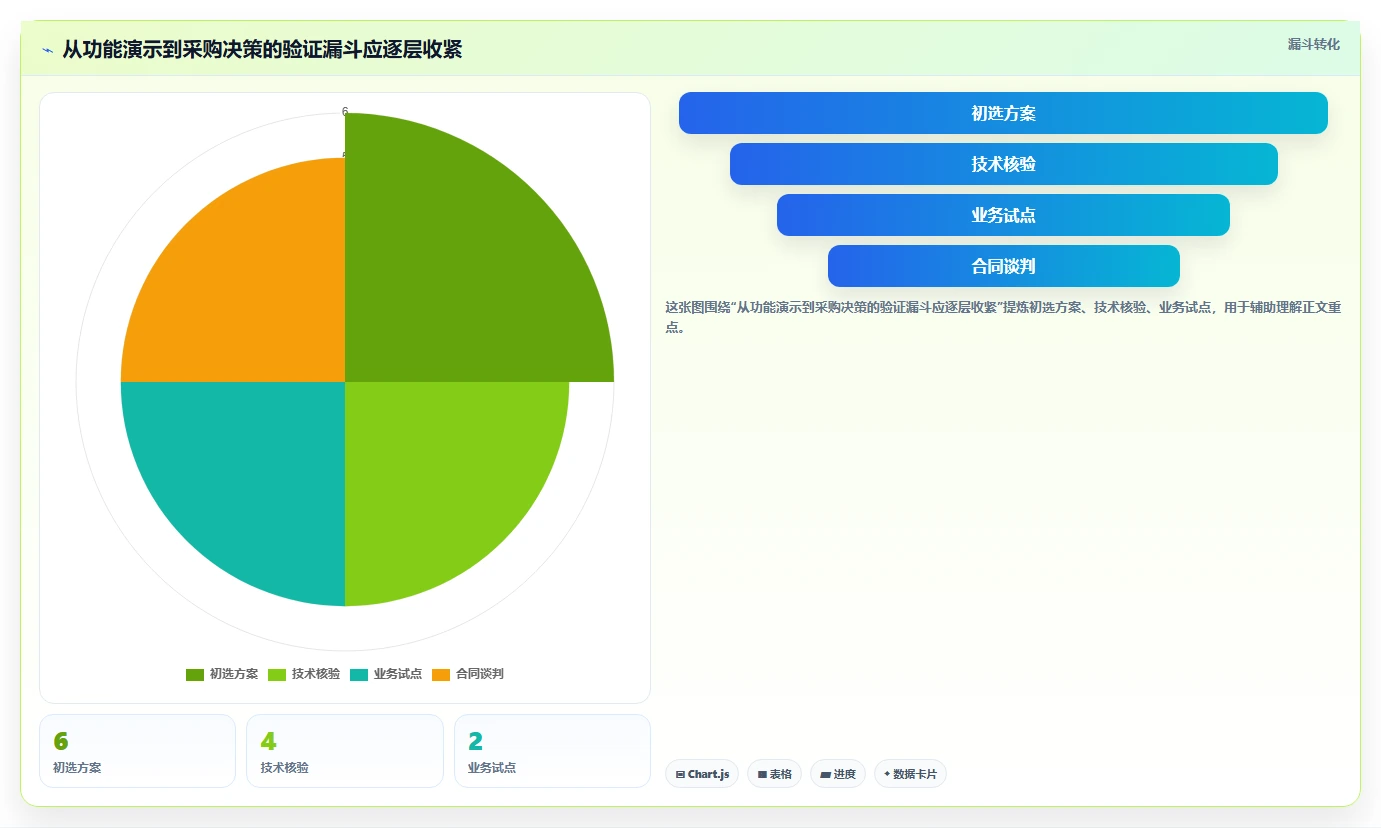Click the lightning icon beside the title

[x=48, y=50]
